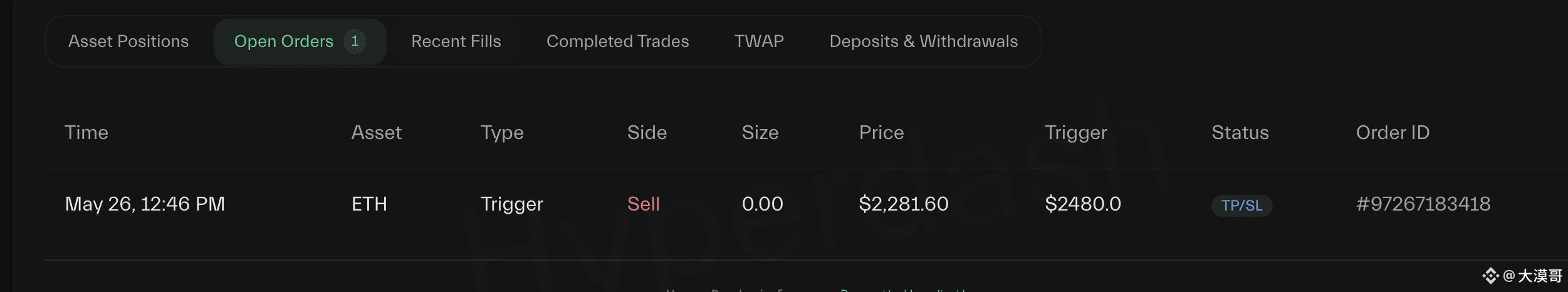1568x292 pixels.
Task: Select the Open Orders tab
Action: [300, 41]
